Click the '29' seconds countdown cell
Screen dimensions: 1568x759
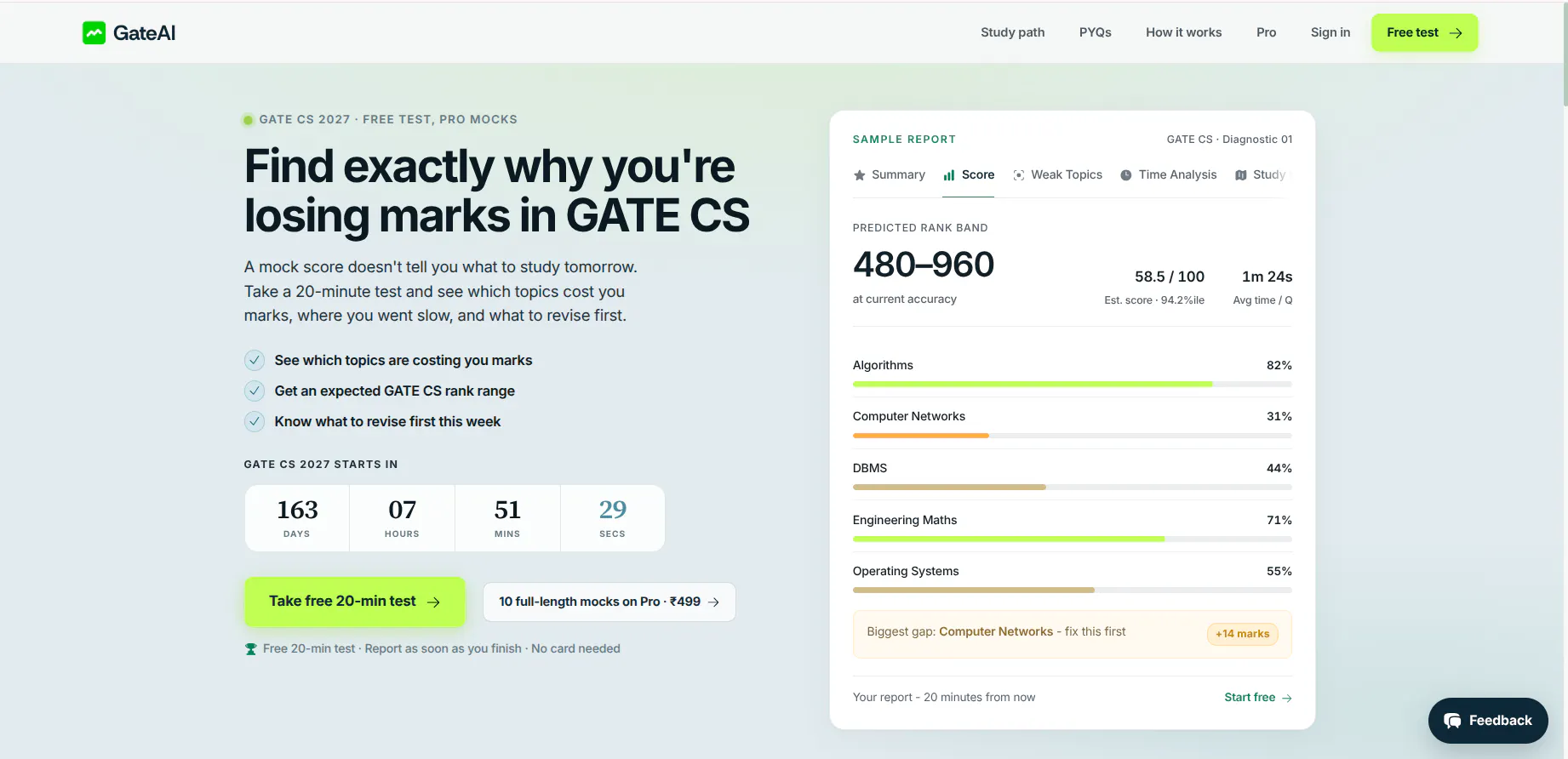click(x=613, y=518)
